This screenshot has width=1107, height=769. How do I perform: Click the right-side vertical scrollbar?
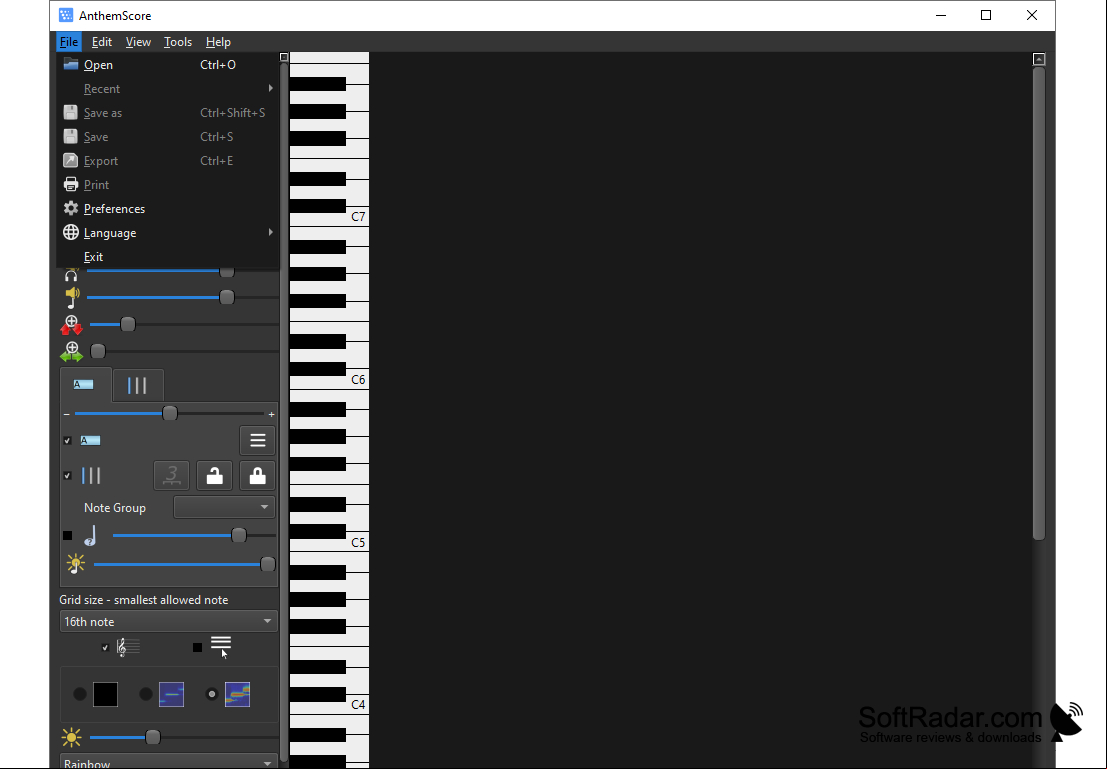(1039, 304)
